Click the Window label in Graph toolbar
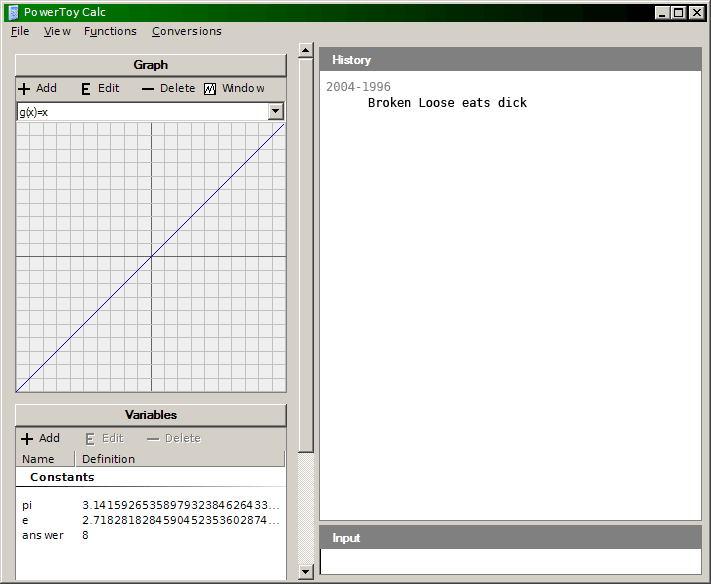This screenshot has height=584, width=711. [243, 88]
